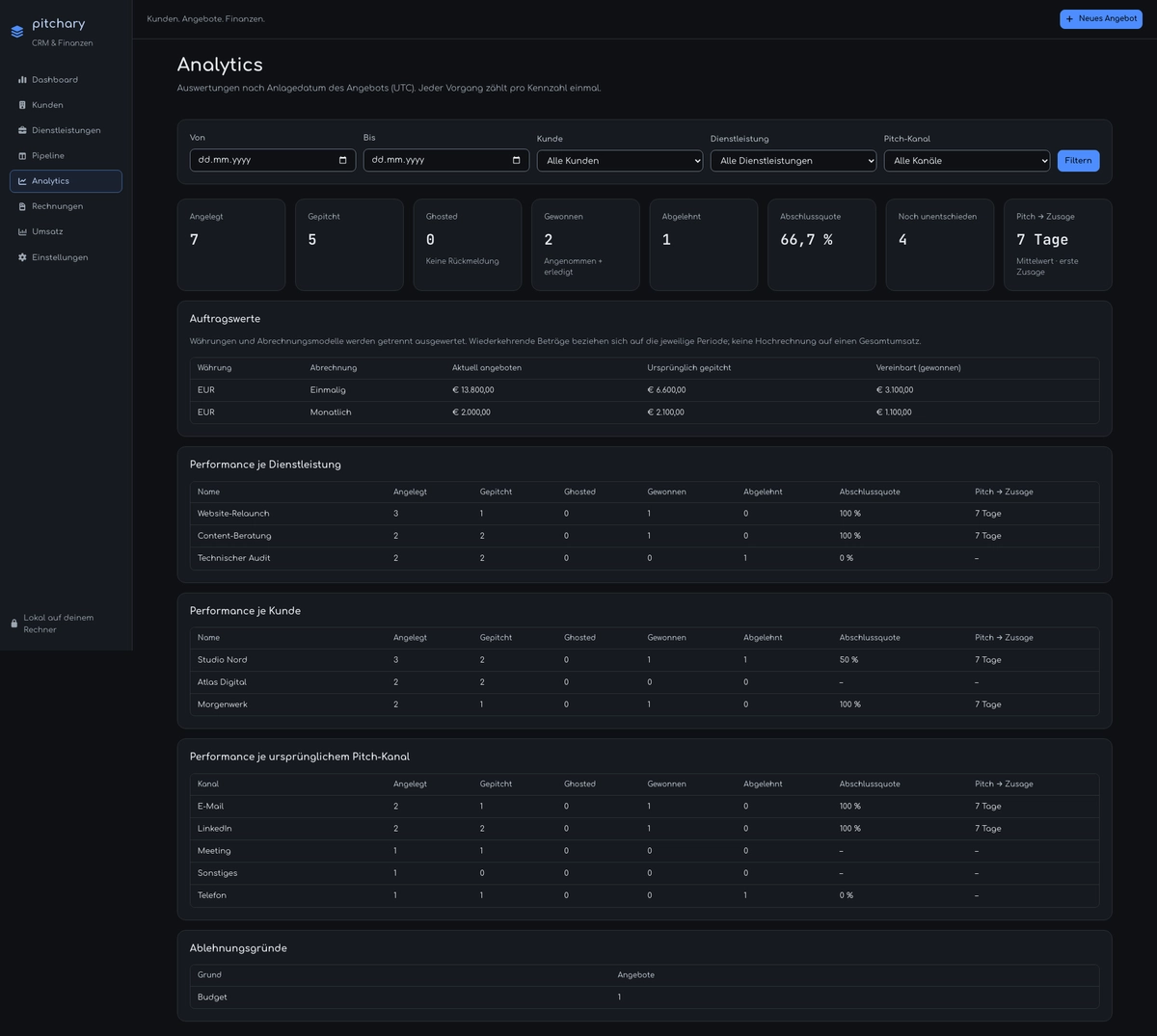The height and width of the screenshot is (1036, 1157).
Task: Open the Kunde dropdown filter
Action: [x=620, y=161]
